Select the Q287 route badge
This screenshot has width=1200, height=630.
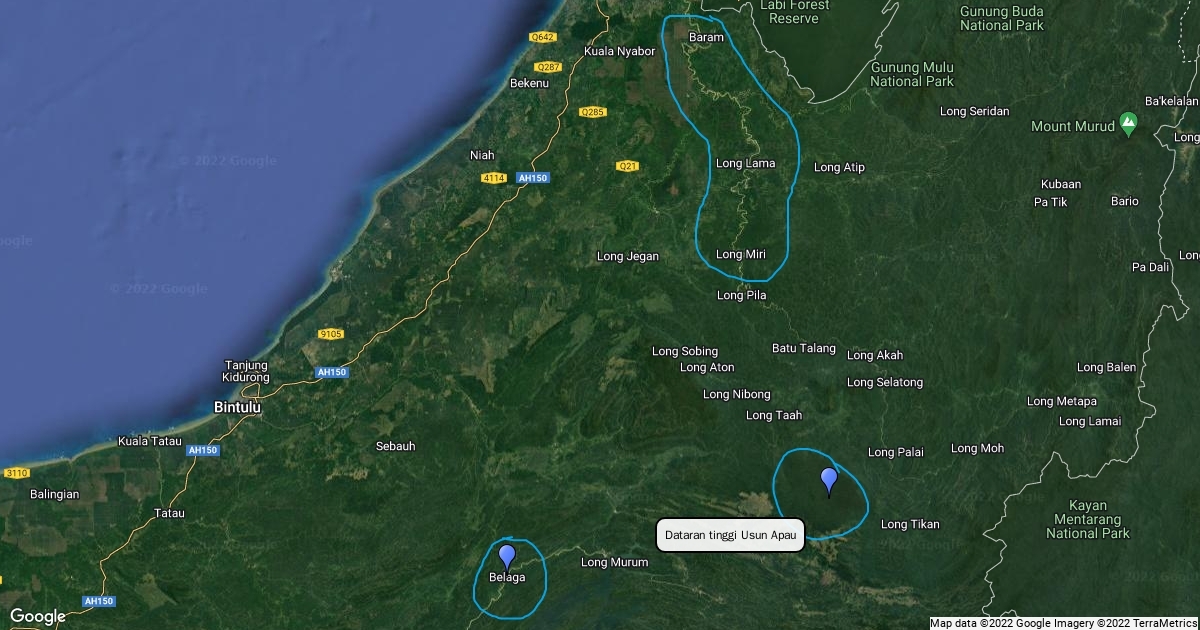pos(549,67)
